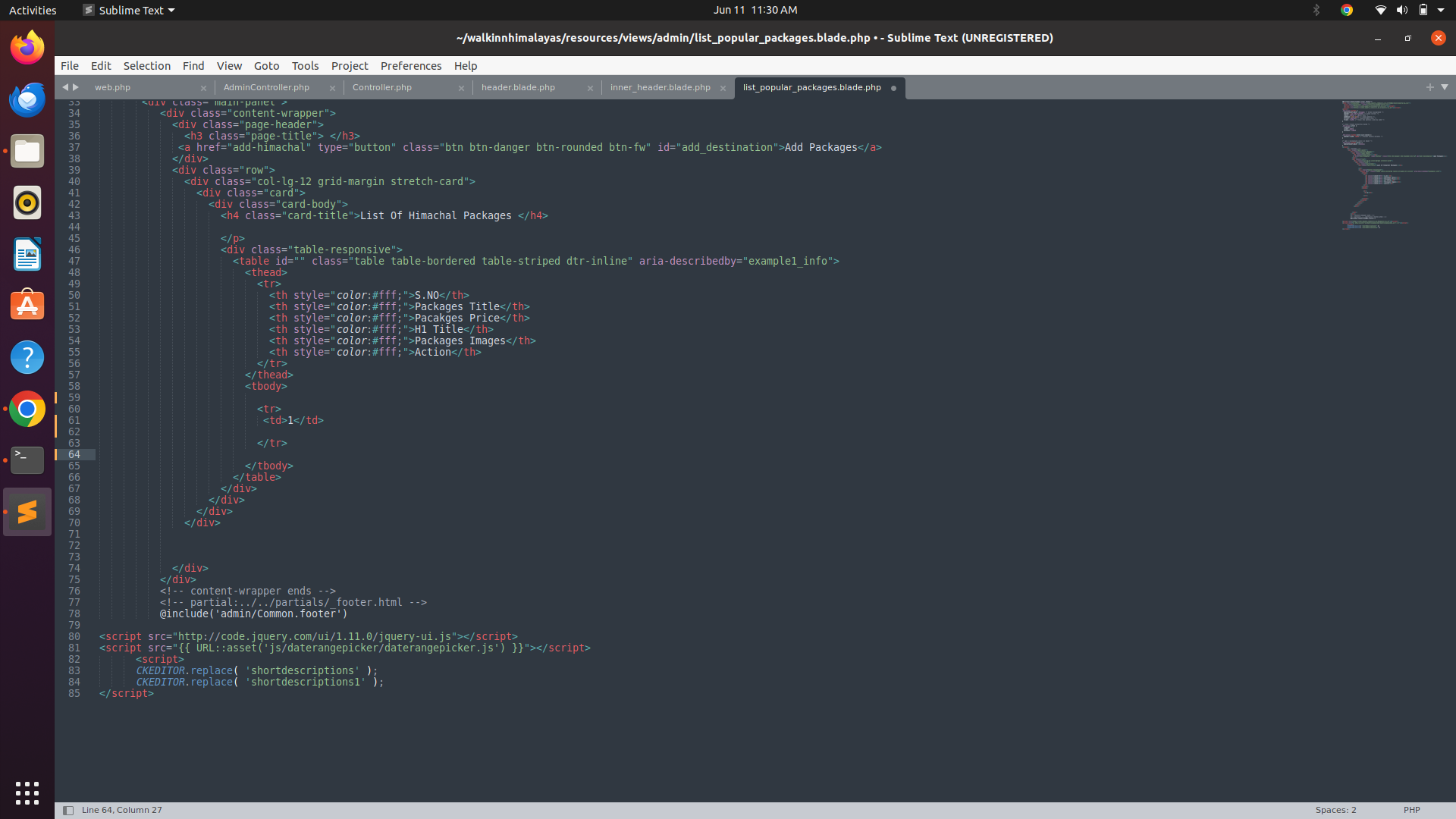The height and width of the screenshot is (819, 1456).
Task: Open the tab list dropdown arrow
Action: [x=1445, y=87]
